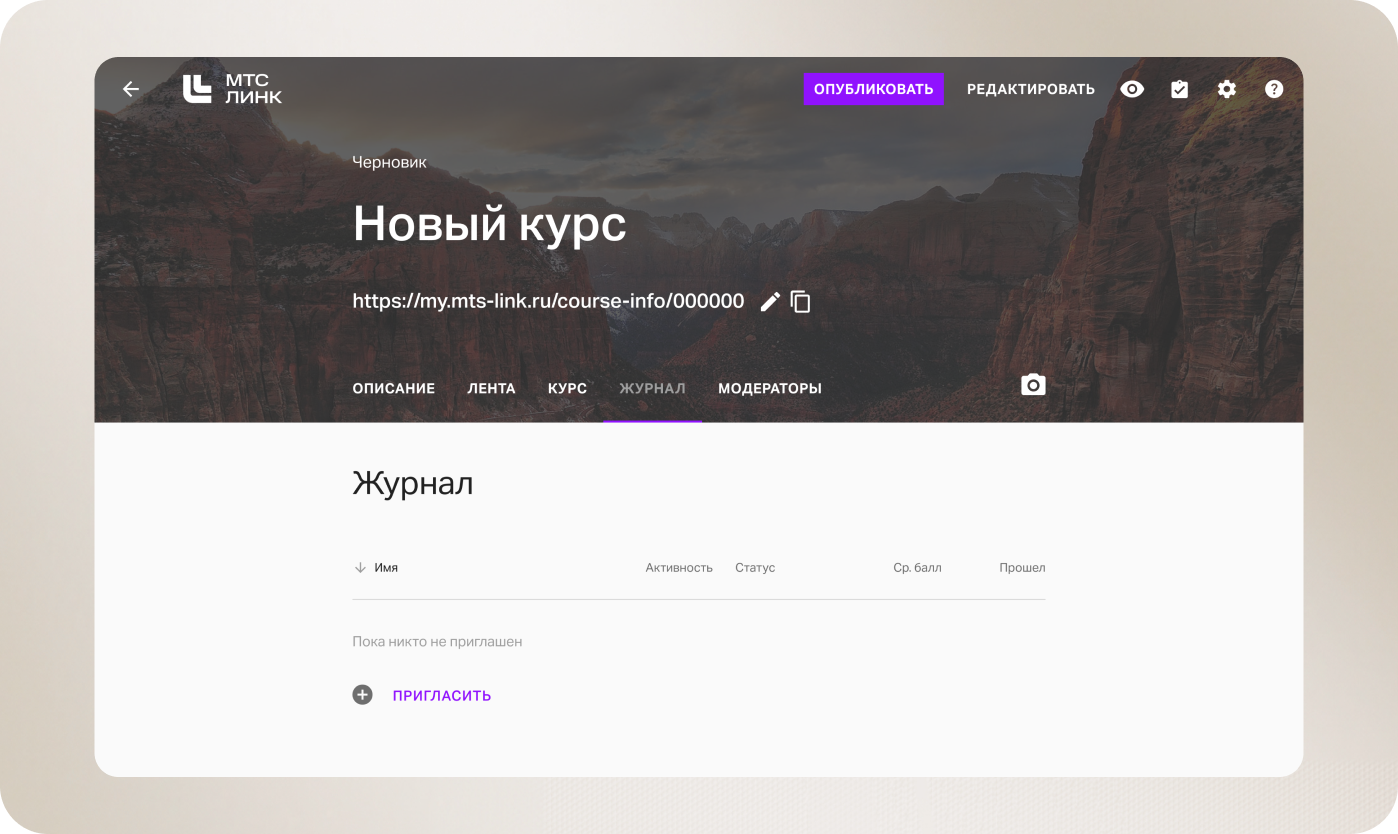
Task: Click the course URL link
Action: [x=548, y=301]
